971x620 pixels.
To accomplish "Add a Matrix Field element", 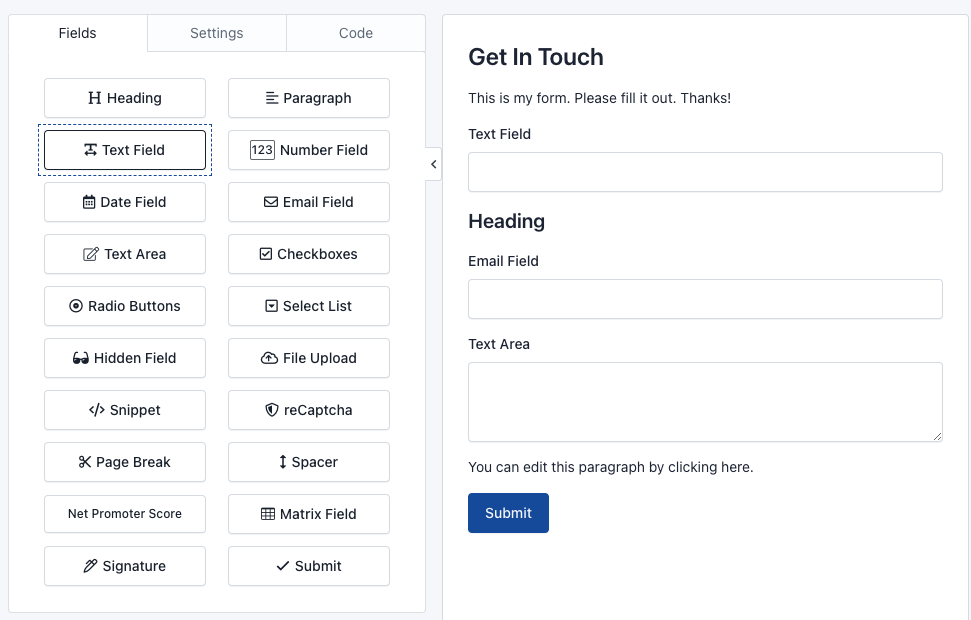I will pyautogui.click(x=309, y=514).
